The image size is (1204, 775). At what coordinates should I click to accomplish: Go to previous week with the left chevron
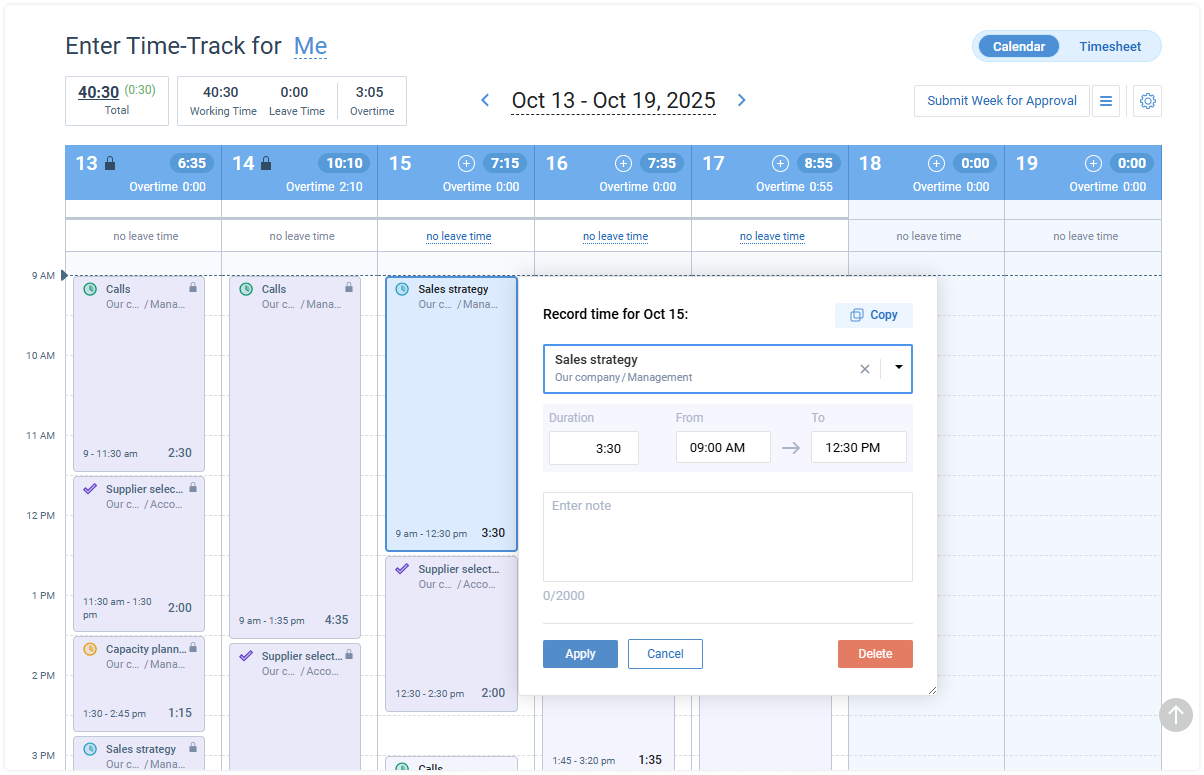[485, 100]
